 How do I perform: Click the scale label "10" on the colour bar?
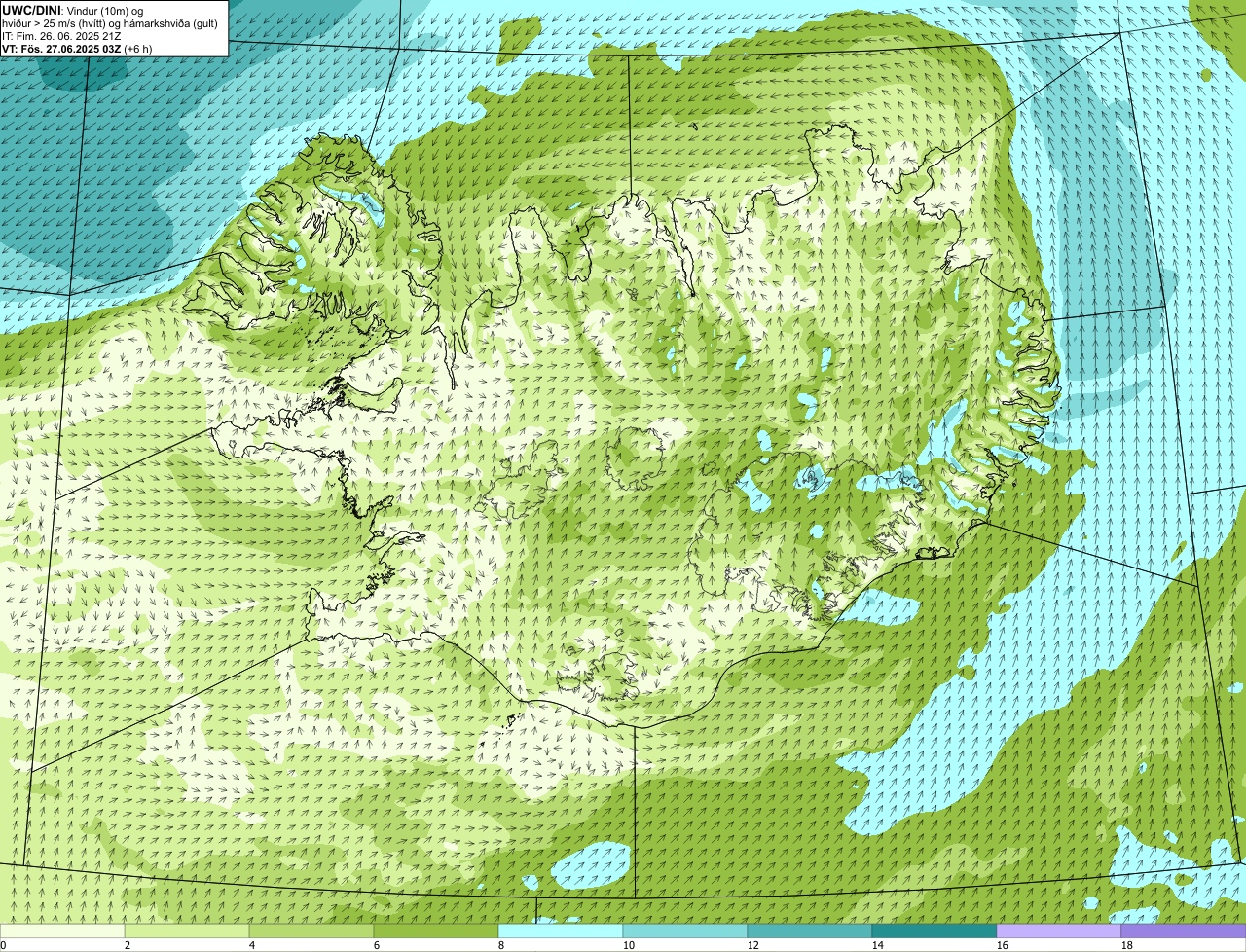coord(628,945)
